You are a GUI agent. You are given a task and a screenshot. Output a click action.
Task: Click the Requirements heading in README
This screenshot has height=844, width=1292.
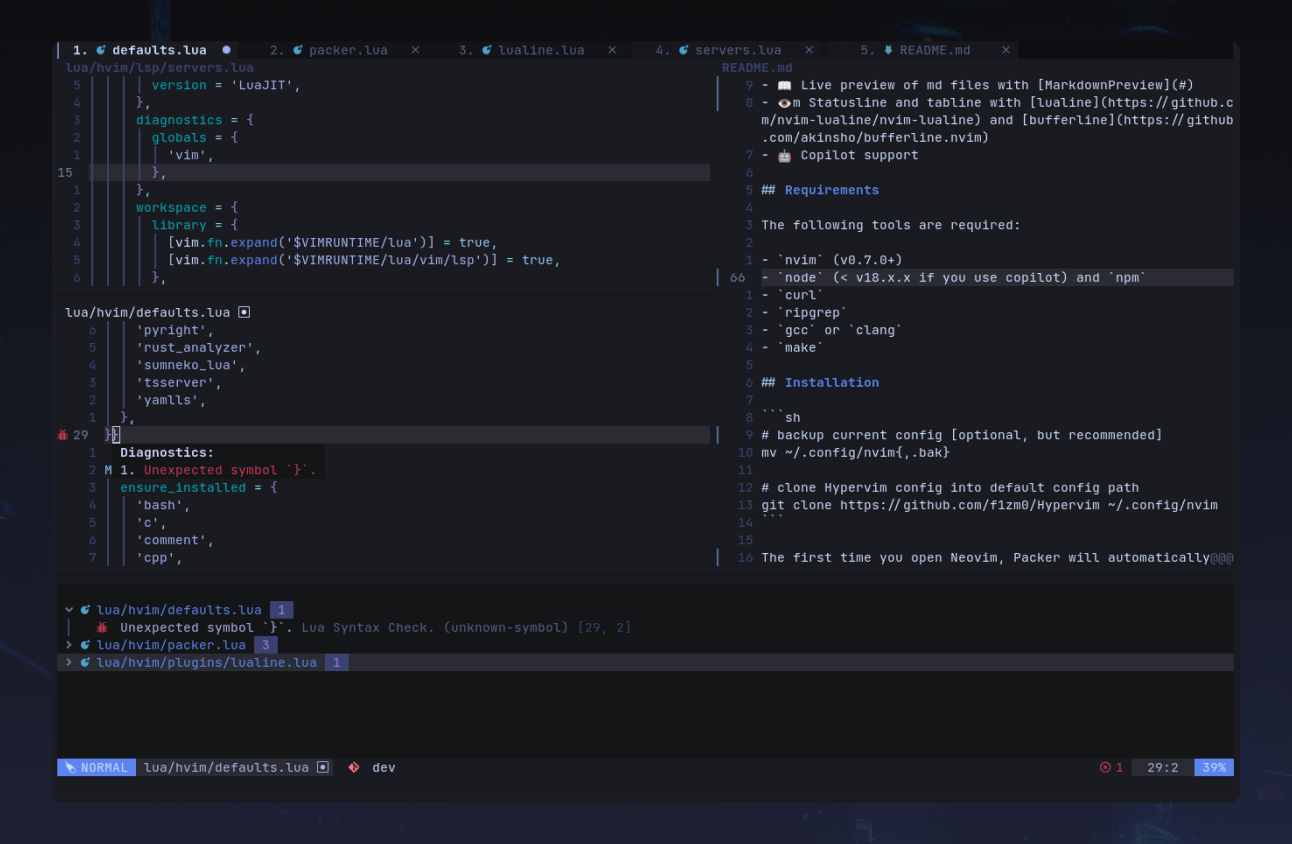[832, 190]
